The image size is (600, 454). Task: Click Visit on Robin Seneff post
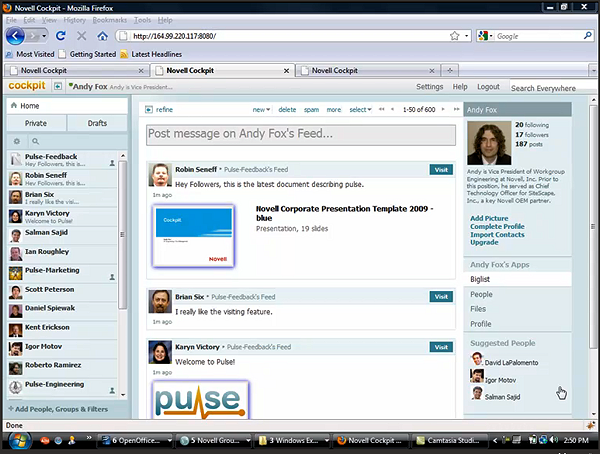(x=441, y=170)
